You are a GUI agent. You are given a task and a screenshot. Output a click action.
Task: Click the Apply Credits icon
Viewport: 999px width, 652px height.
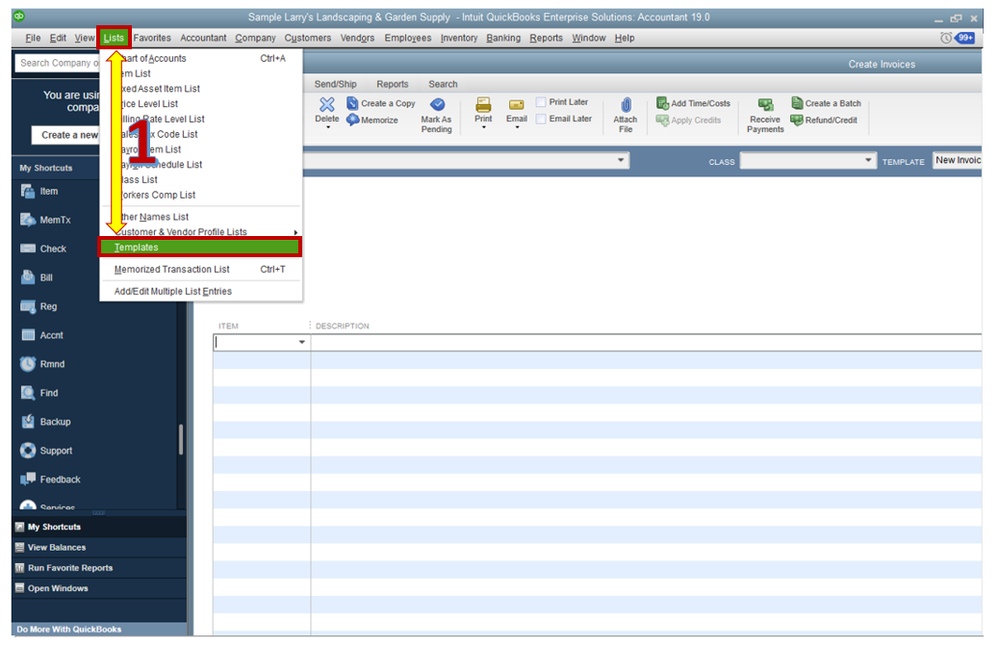click(x=663, y=120)
